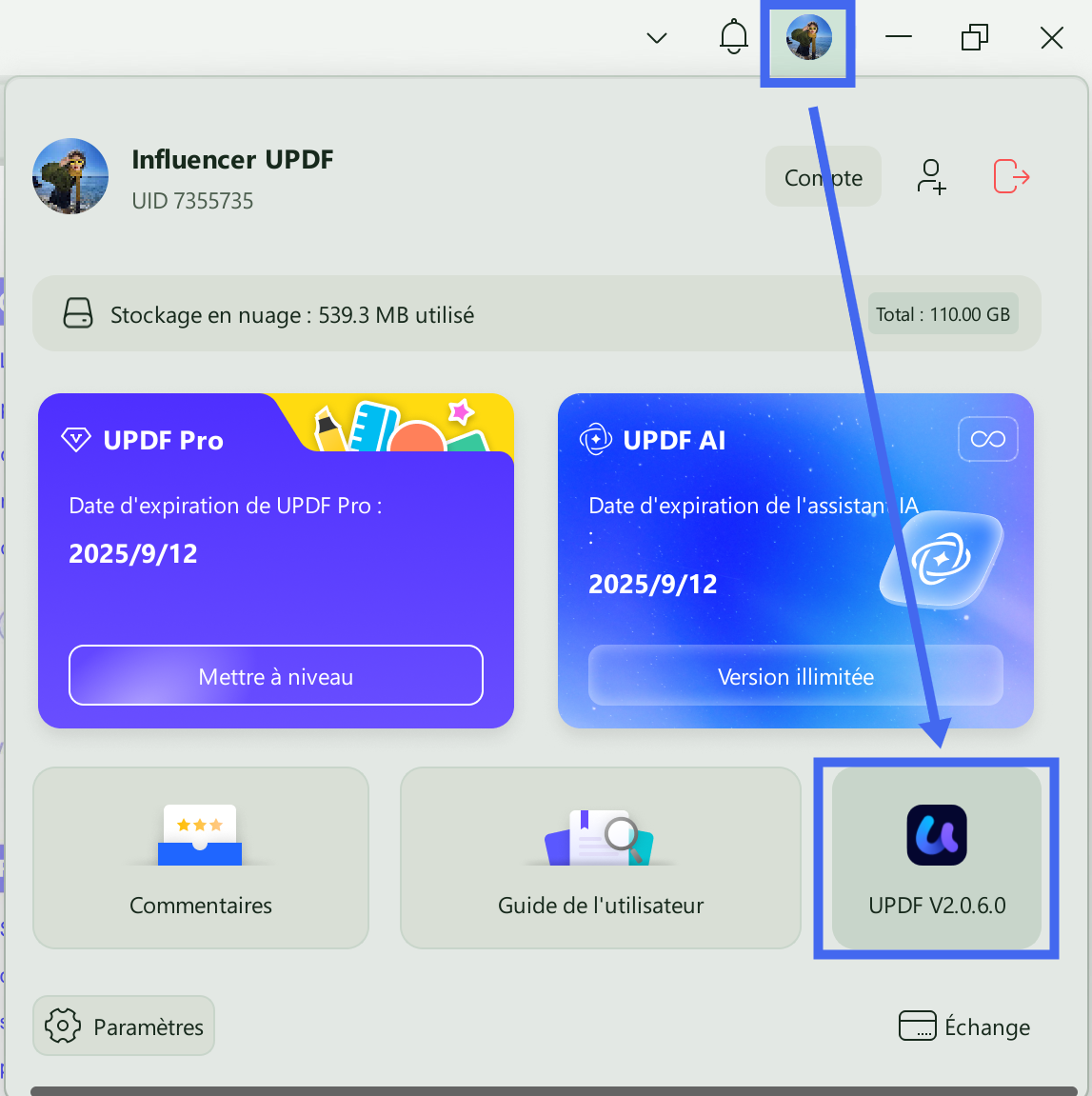Viewport: 1092px width, 1096px height.
Task: Open Guide de l'utilisateur card
Action: 600,858
